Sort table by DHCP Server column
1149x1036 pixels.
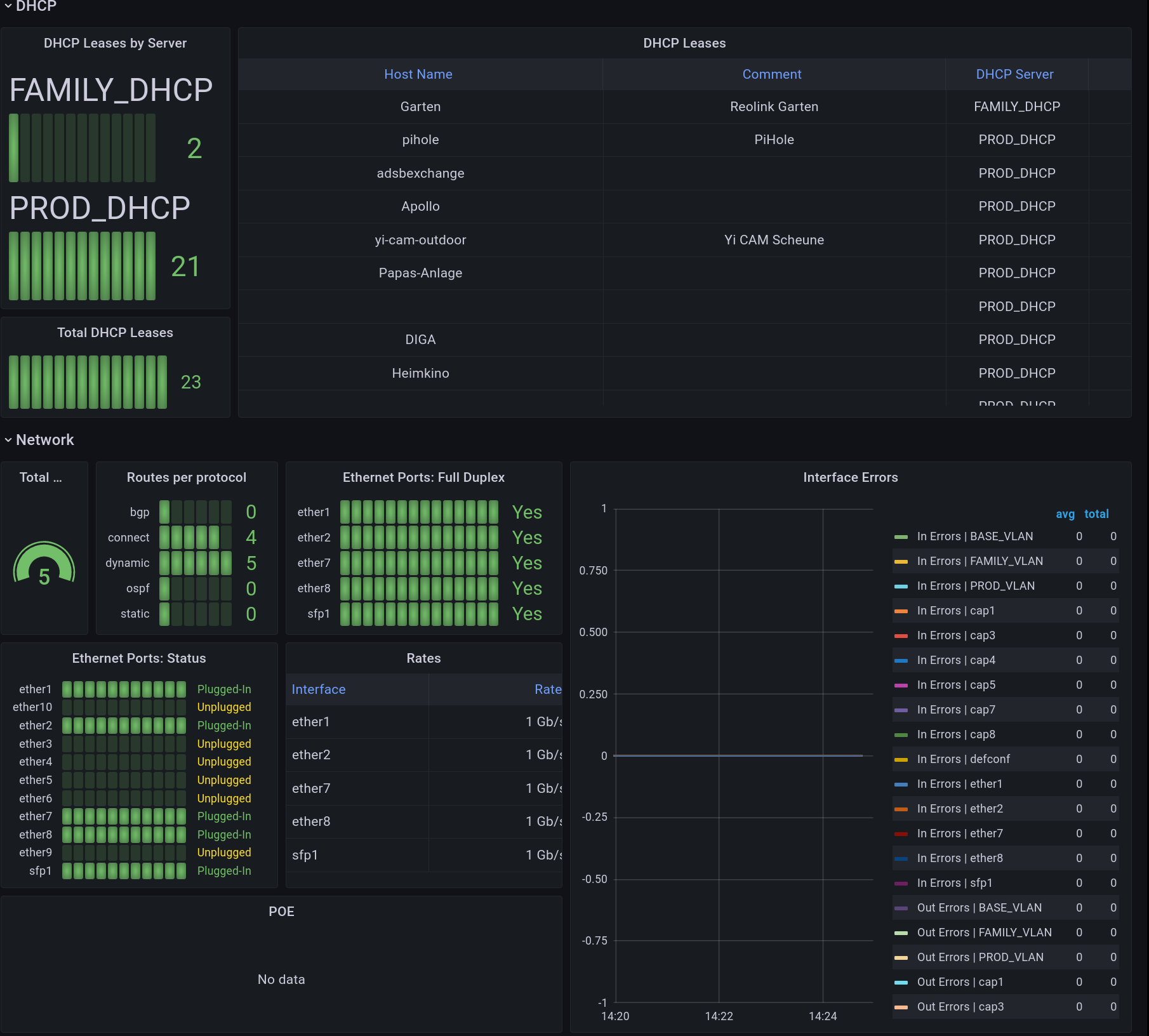1014,74
